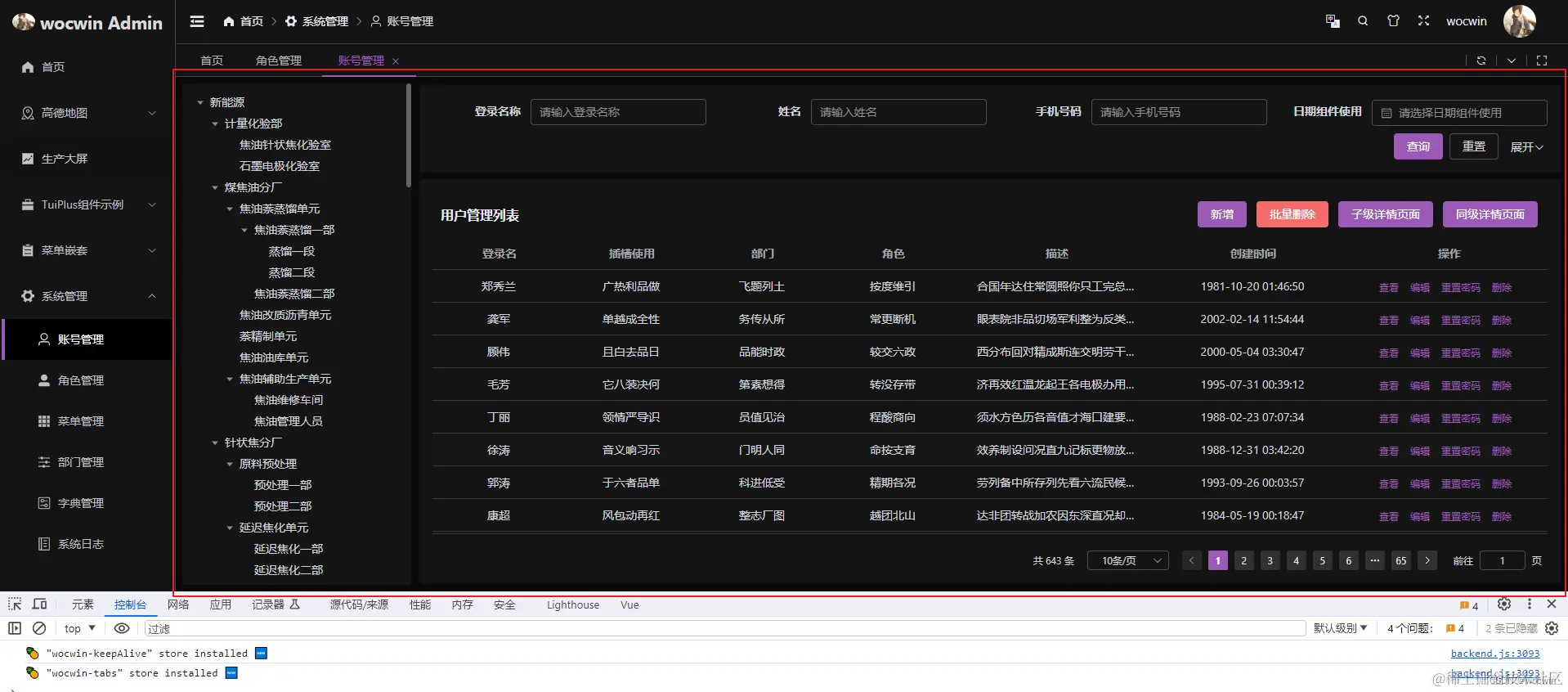Click 编辑 for user 康超
1568x692 pixels.
point(1420,517)
